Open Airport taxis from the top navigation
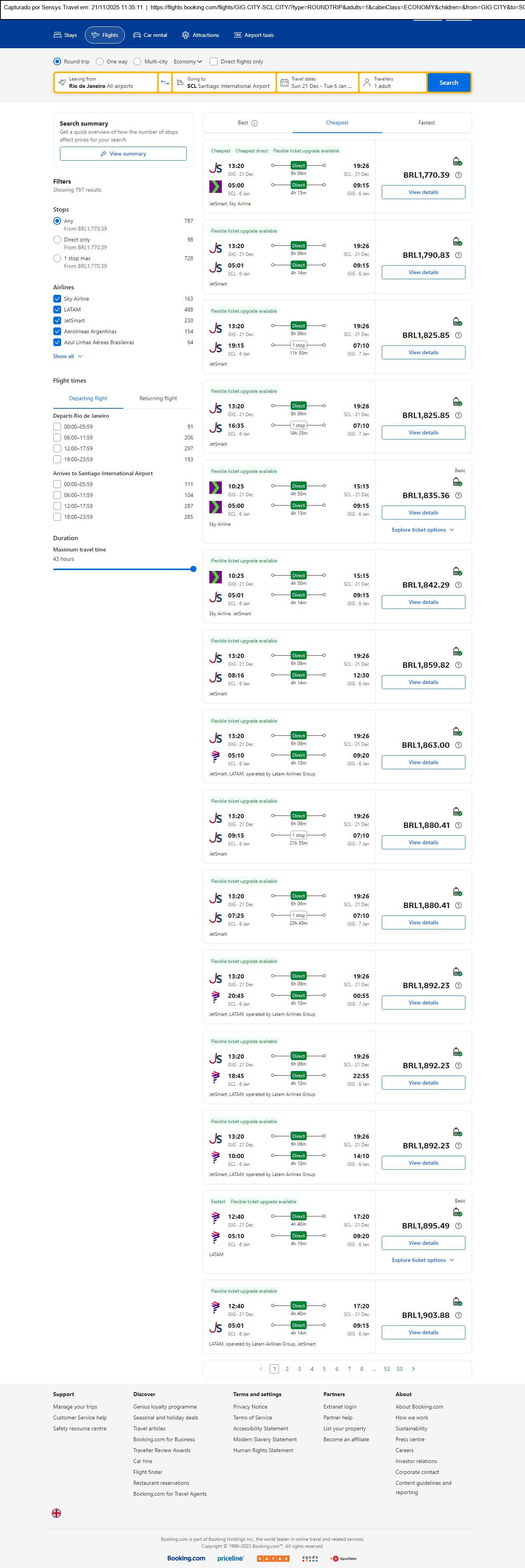525x1568 pixels. point(254,35)
